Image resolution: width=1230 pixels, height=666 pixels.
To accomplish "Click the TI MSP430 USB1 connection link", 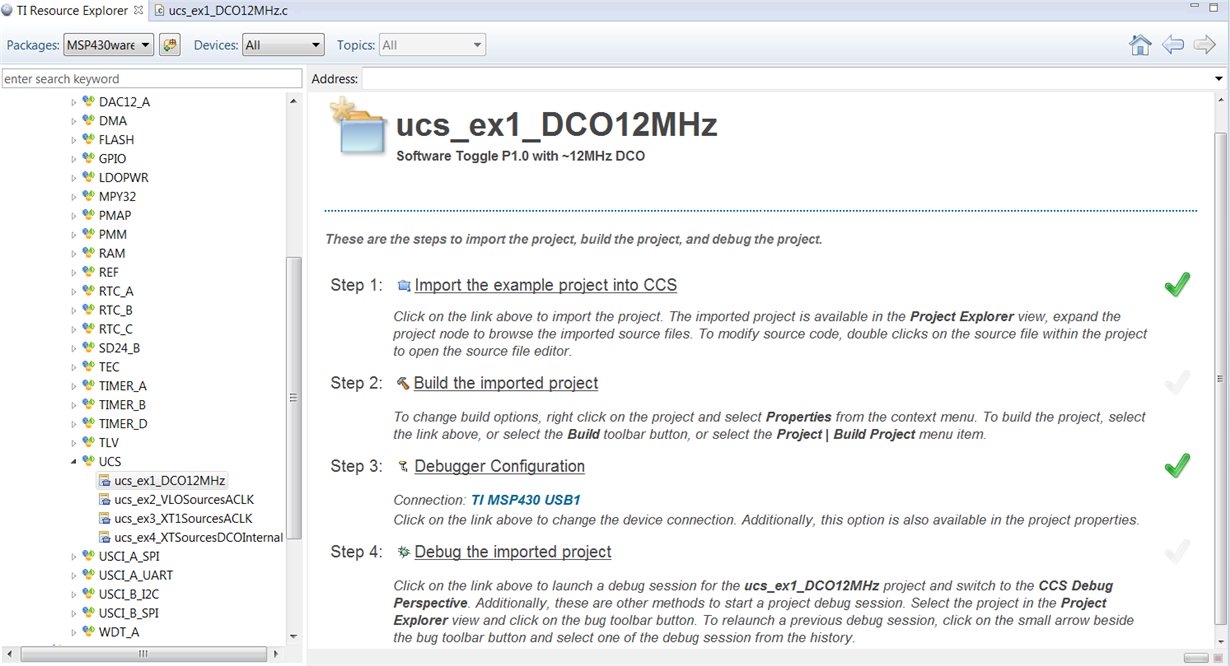I will coord(526,500).
